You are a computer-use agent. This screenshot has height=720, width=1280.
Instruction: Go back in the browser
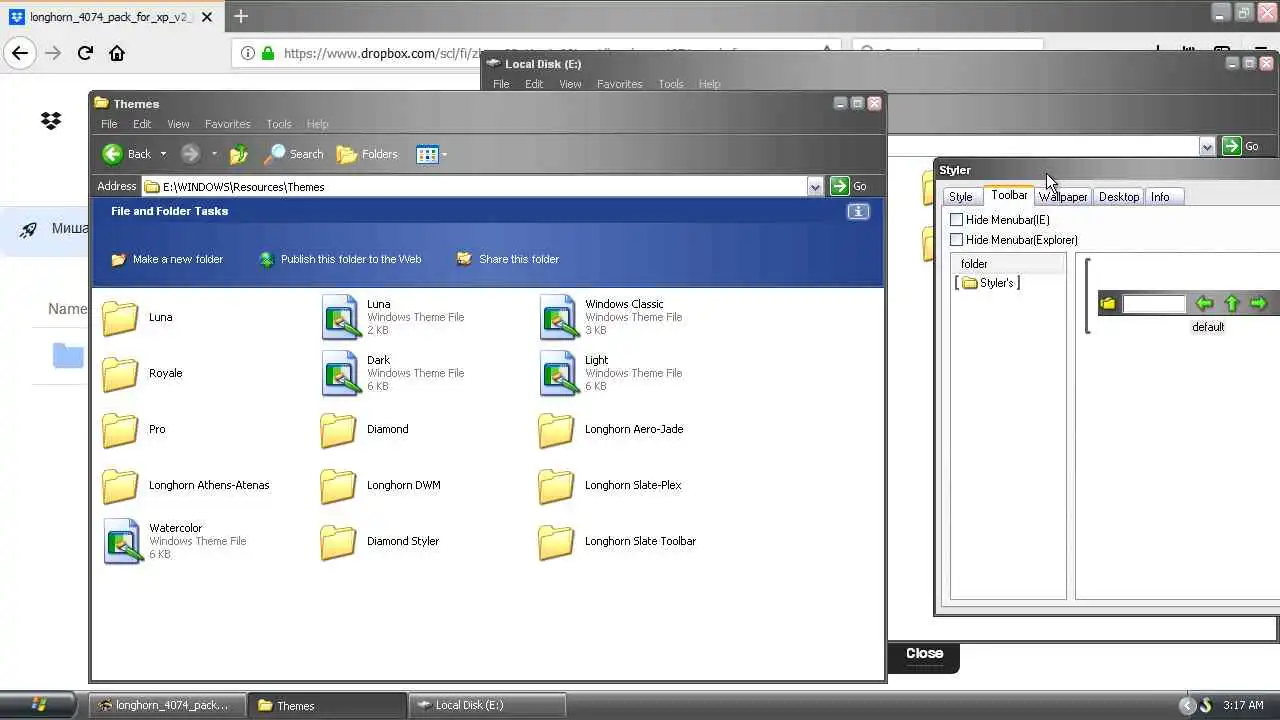click(21, 53)
